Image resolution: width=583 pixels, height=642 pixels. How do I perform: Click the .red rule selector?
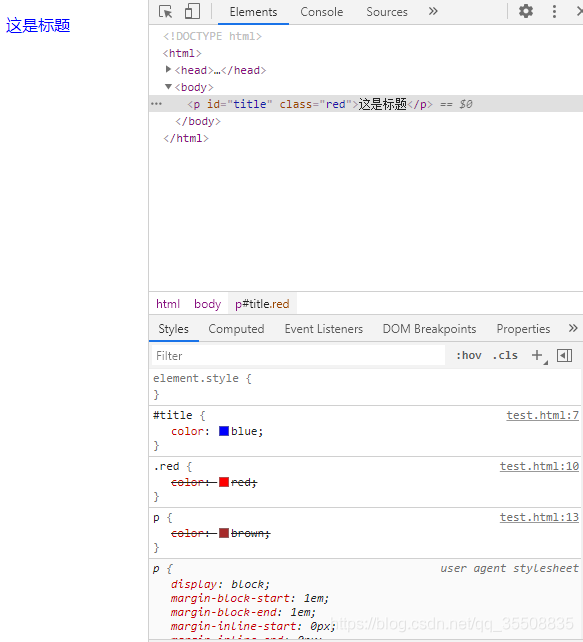tap(166, 466)
